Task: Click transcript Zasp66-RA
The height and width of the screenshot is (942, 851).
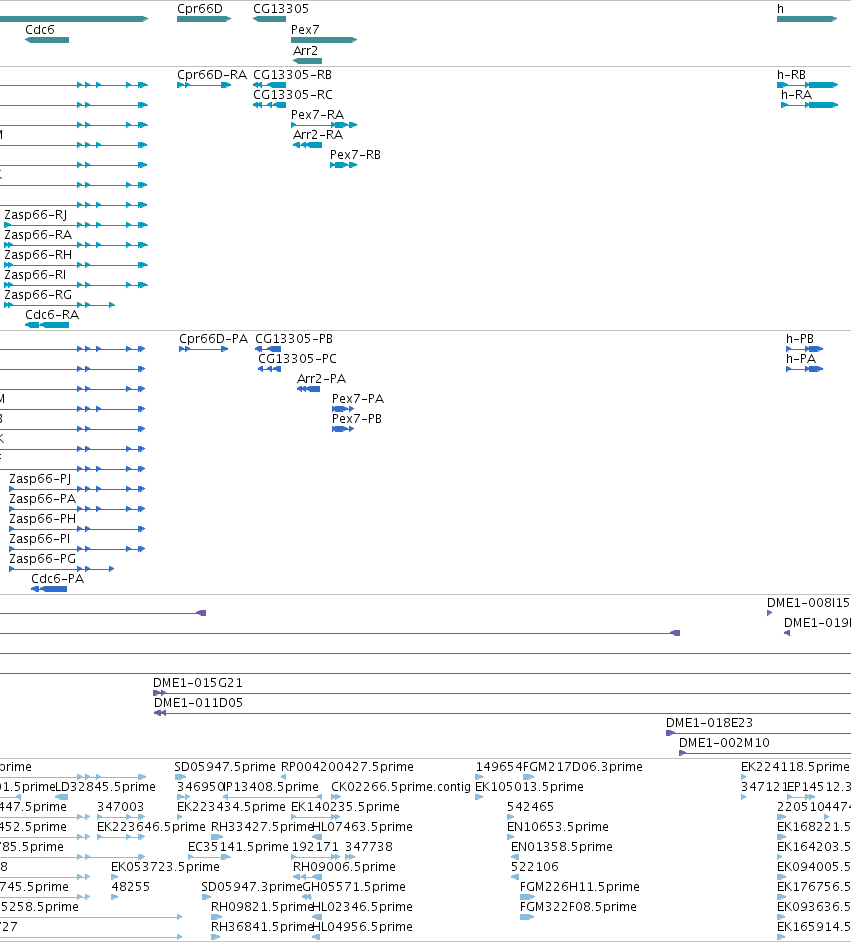Action: pyautogui.click(x=76, y=245)
